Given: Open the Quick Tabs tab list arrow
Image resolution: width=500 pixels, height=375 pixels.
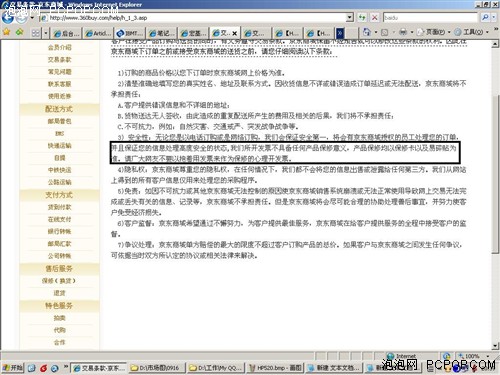Looking at the screenshot, I should click(x=45, y=33).
